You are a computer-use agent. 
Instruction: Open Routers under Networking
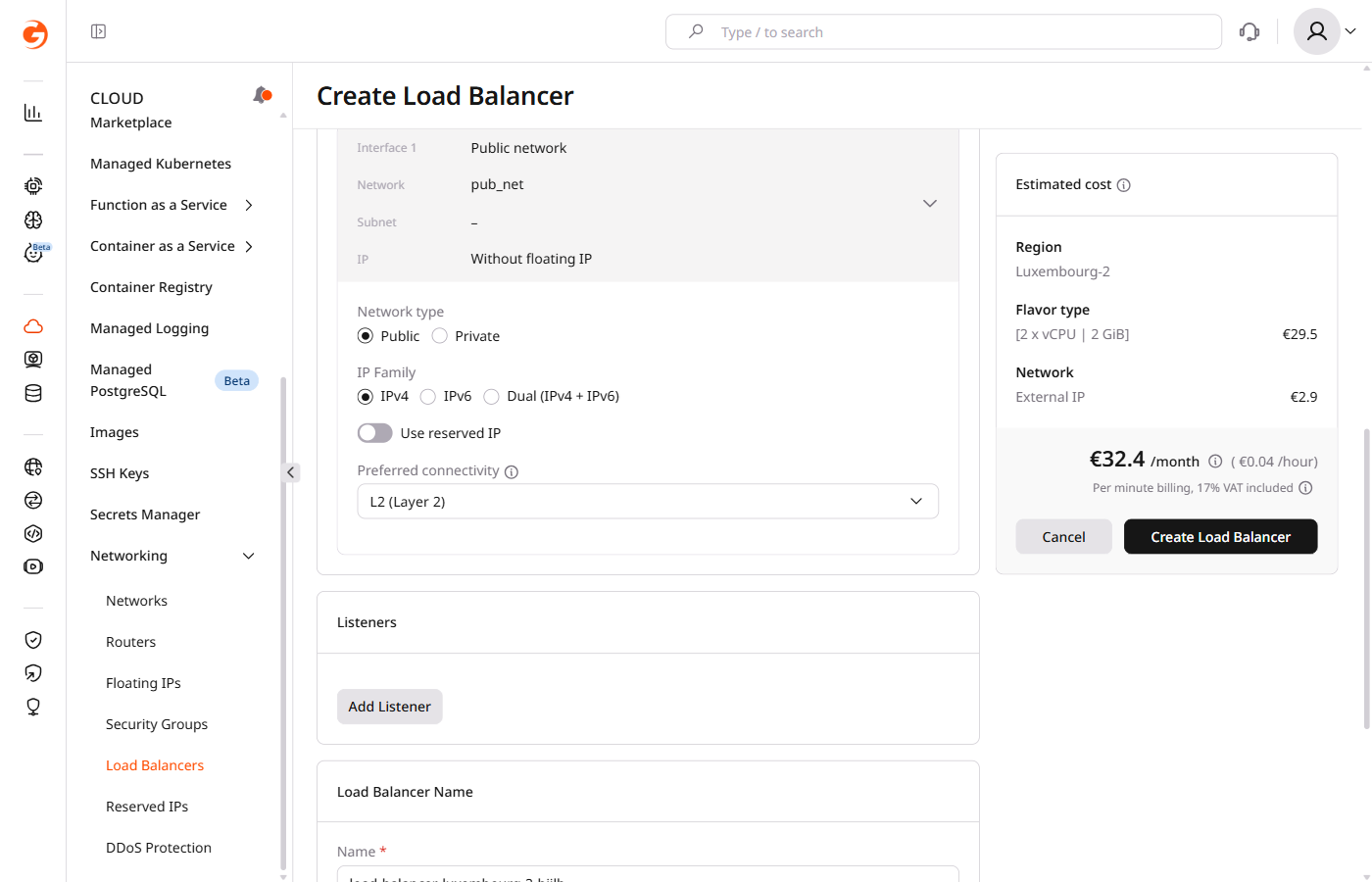130,642
